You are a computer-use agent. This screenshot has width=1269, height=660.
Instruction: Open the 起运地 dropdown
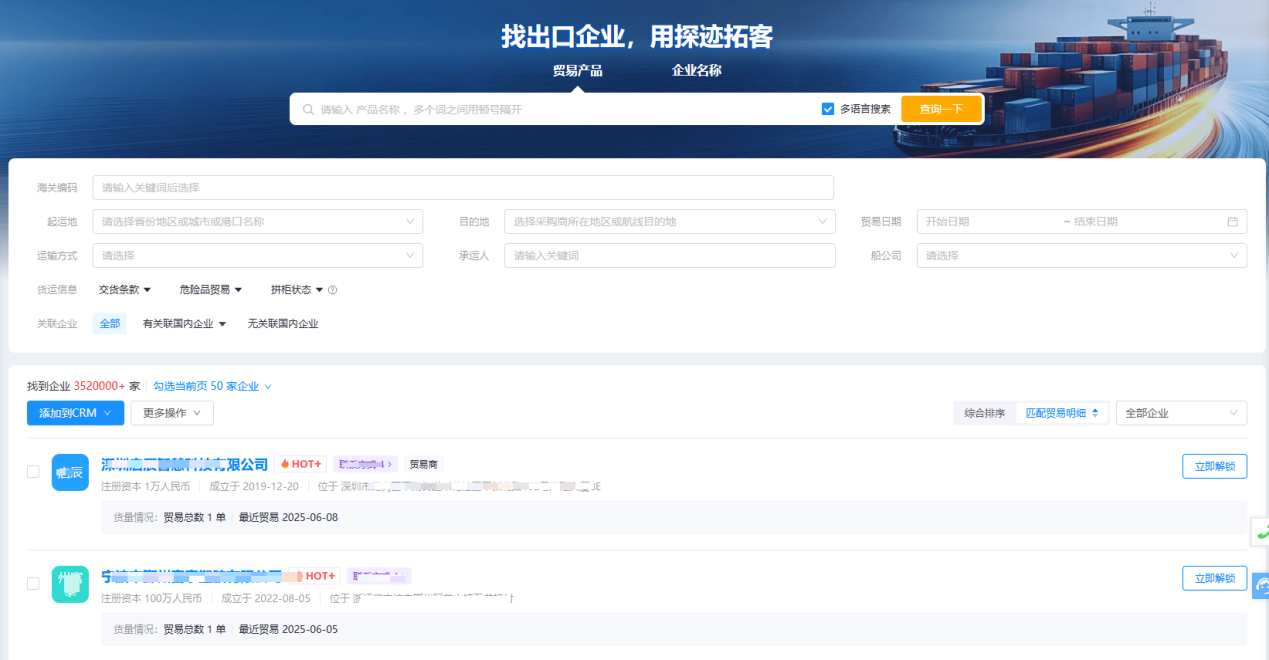pyautogui.click(x=258, y=222)
